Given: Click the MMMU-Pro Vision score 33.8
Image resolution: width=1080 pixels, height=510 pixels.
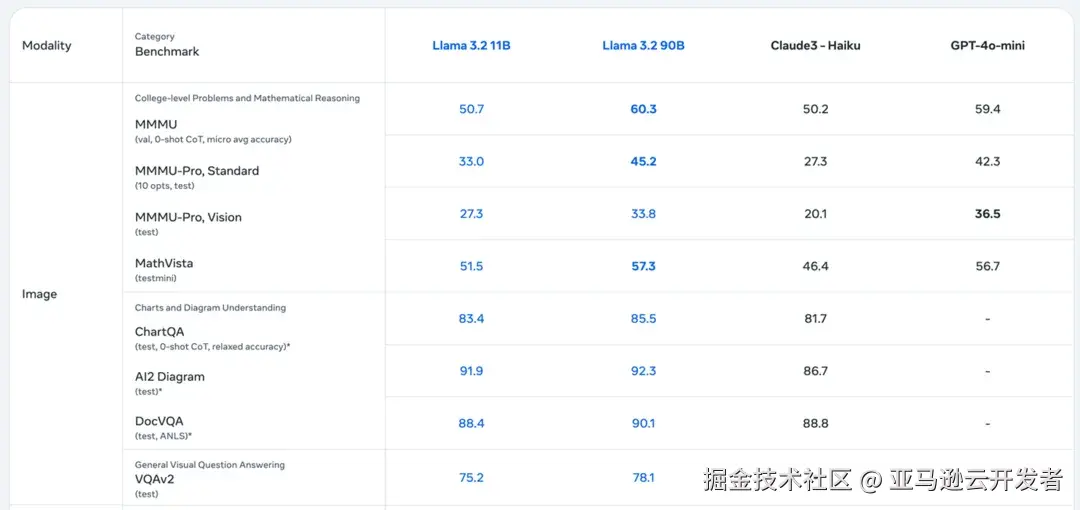Looking at the screenshot, I should coord(643,214).
